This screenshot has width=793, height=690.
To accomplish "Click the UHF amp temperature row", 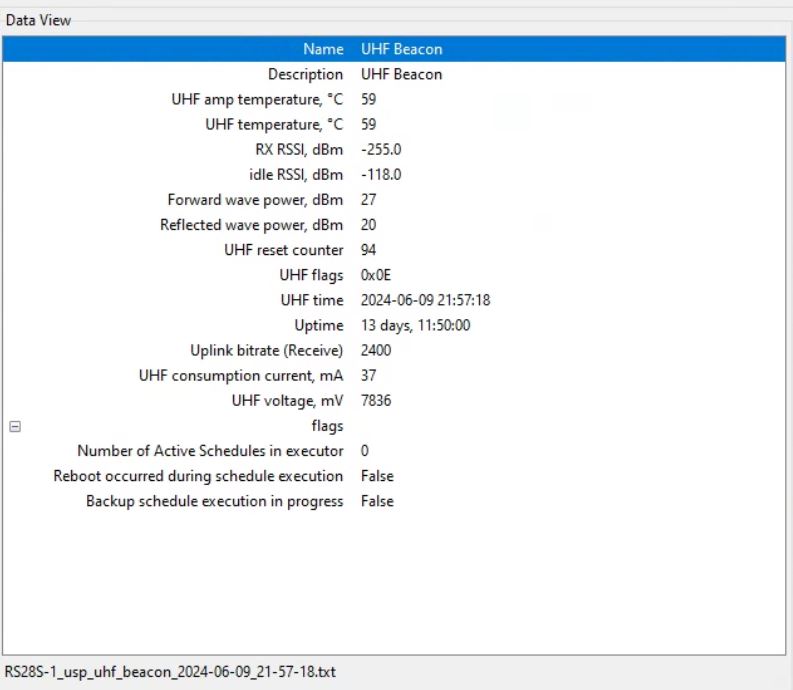I will pos(257,99).
